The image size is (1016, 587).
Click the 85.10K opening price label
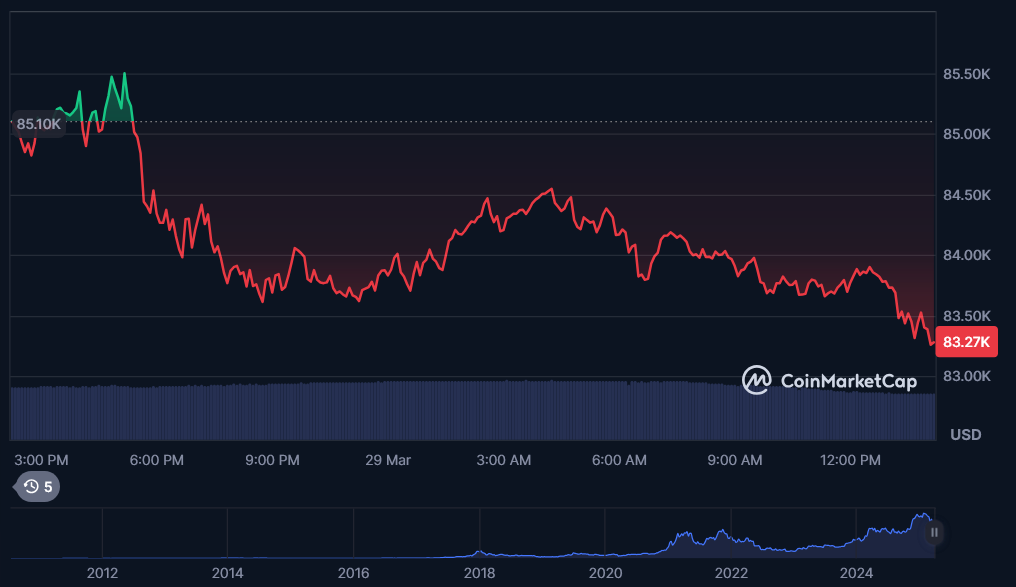click(x=38, y=124)
